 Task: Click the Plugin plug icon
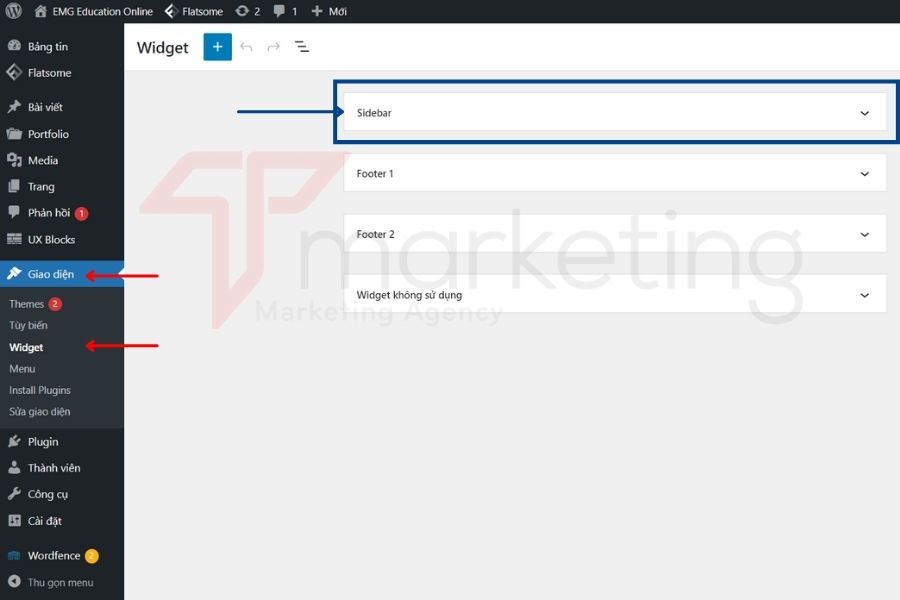tap(14, 442)
